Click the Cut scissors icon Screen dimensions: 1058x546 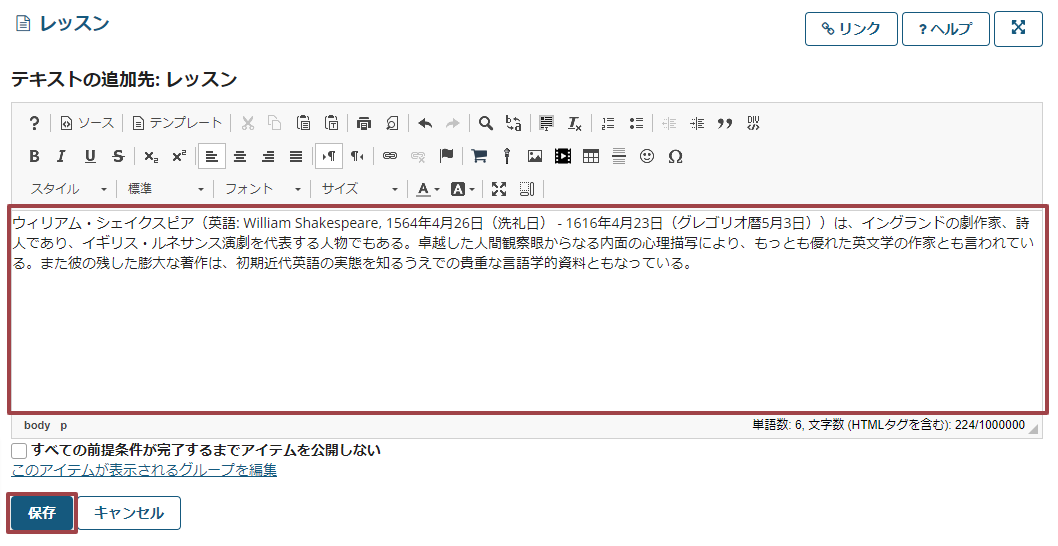[248, 123]
